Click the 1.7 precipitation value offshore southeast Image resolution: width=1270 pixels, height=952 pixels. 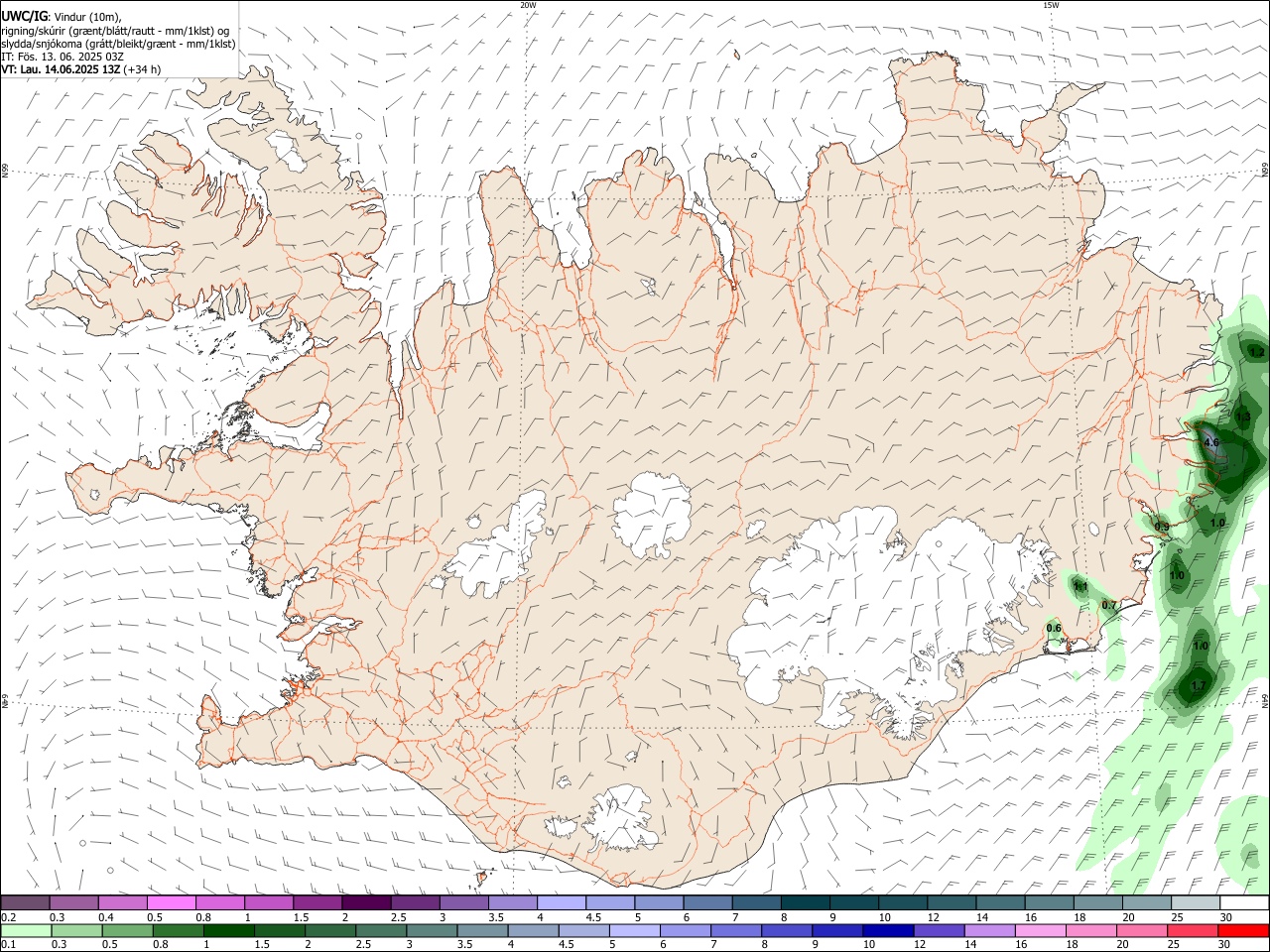1199,685
